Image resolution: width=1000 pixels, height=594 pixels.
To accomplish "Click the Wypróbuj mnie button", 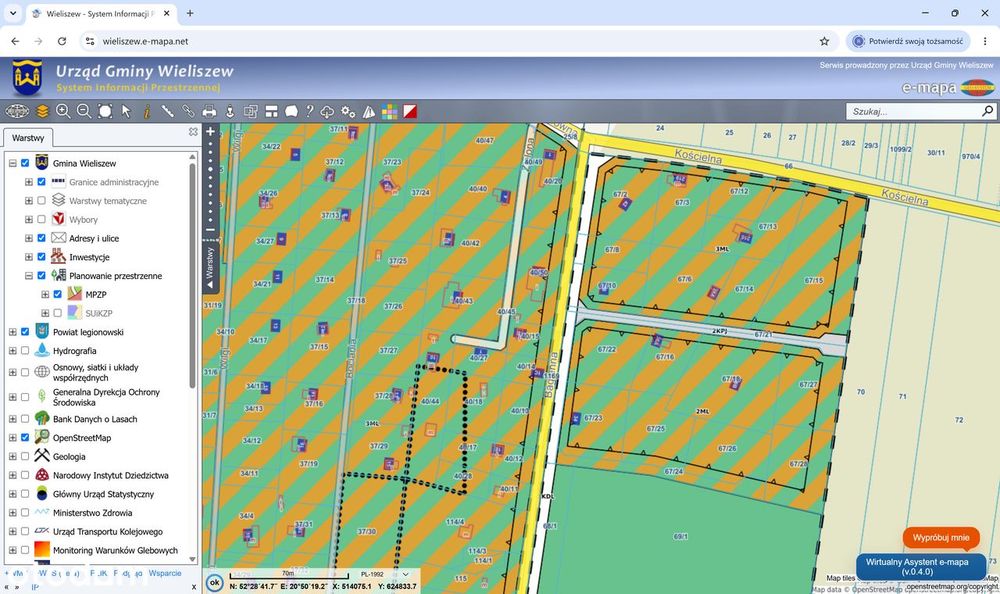I will click(941, 538).
